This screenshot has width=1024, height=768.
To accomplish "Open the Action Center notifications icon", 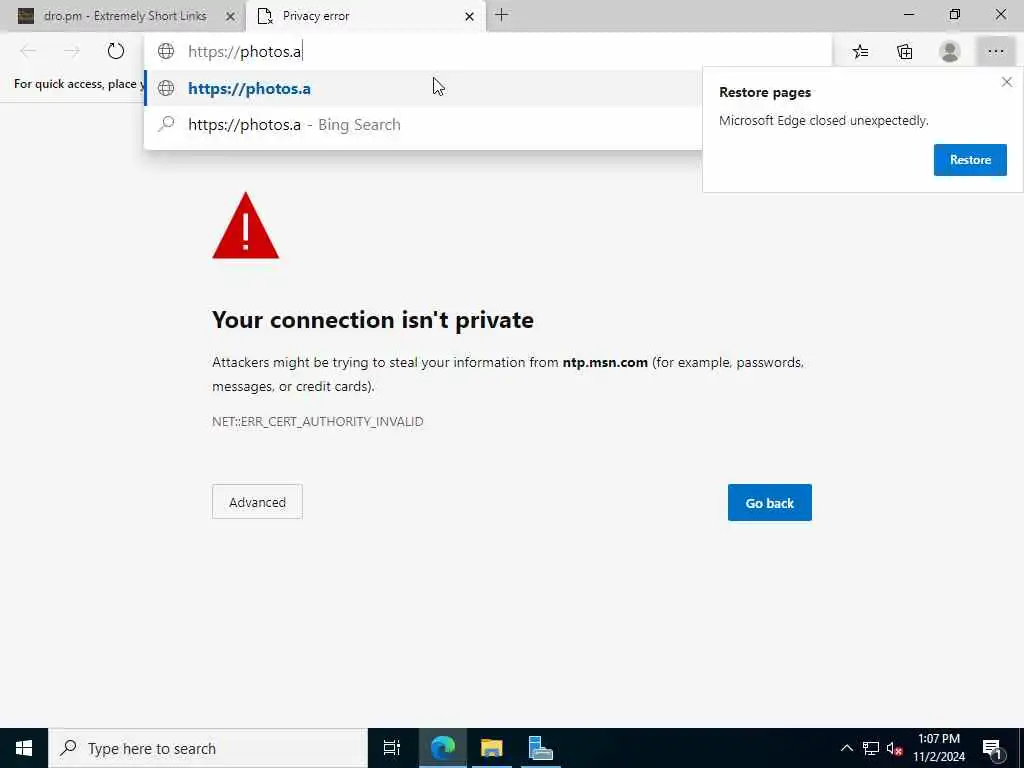I will click(993, 748).
